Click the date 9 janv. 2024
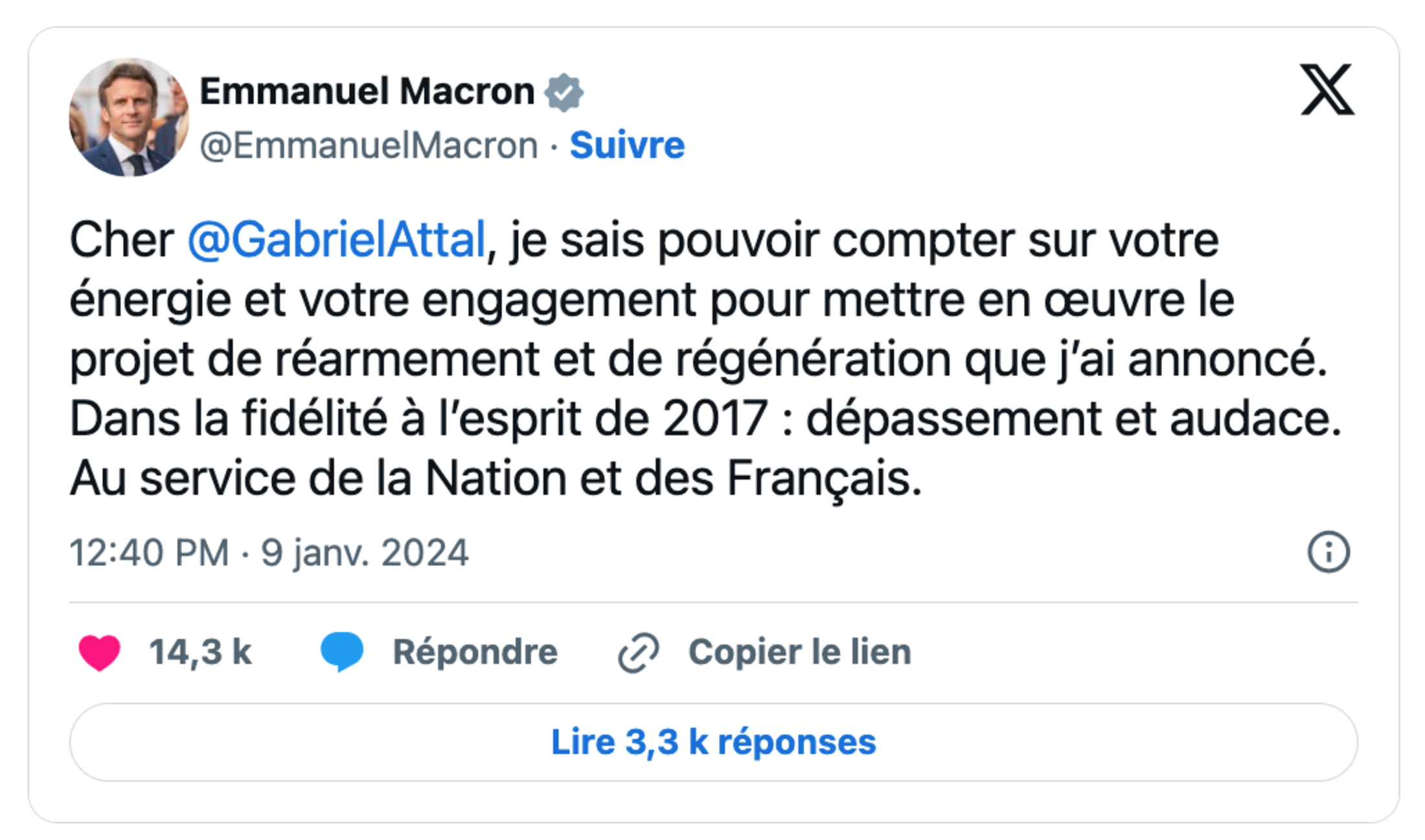This screenshot has width=1425, height=840. [365, 553]
